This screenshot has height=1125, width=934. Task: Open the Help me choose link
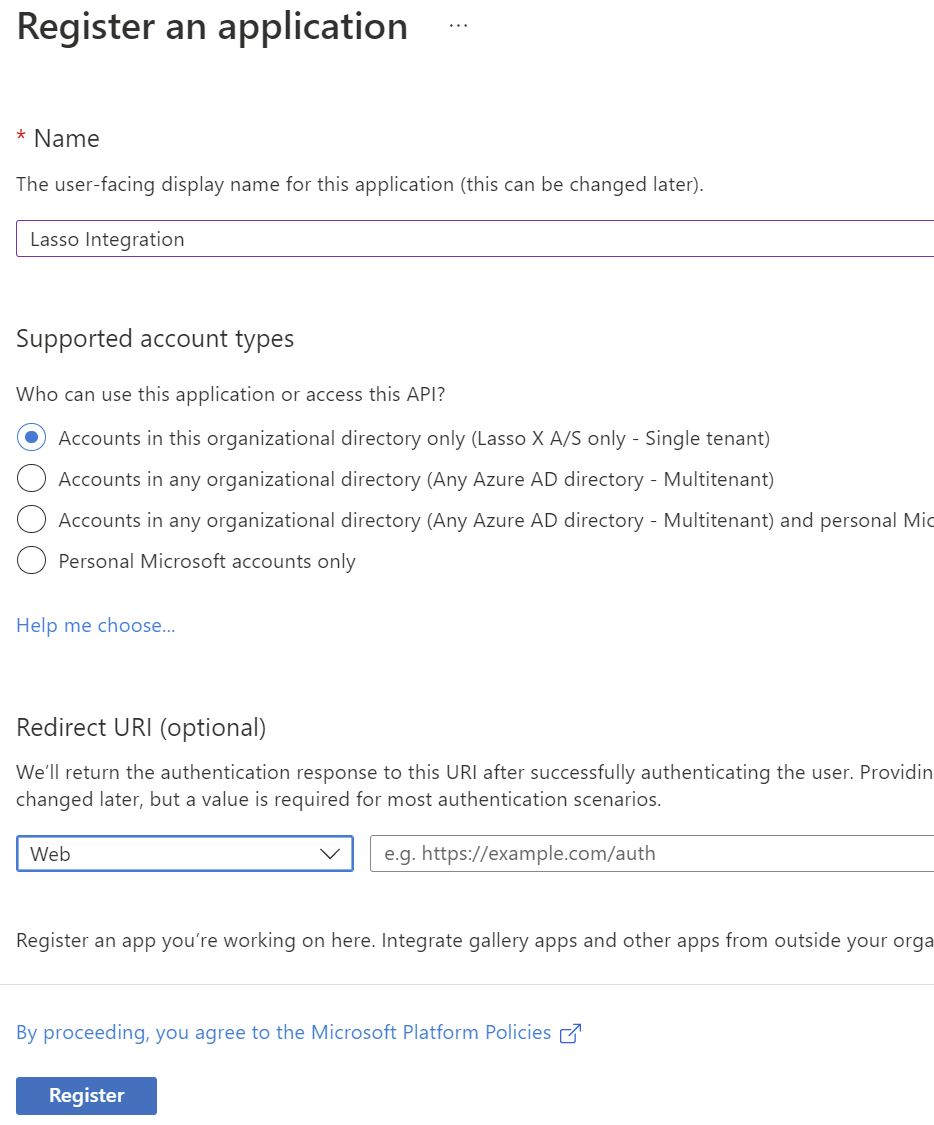click(x=96, y=626)
